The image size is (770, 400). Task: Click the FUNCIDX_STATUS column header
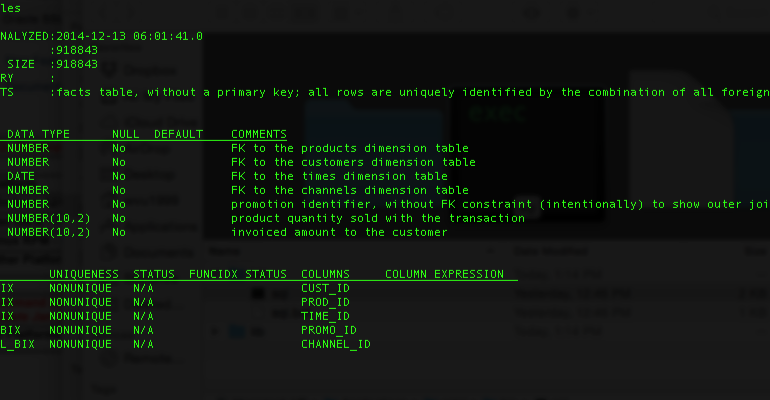(x=237, y=274)
